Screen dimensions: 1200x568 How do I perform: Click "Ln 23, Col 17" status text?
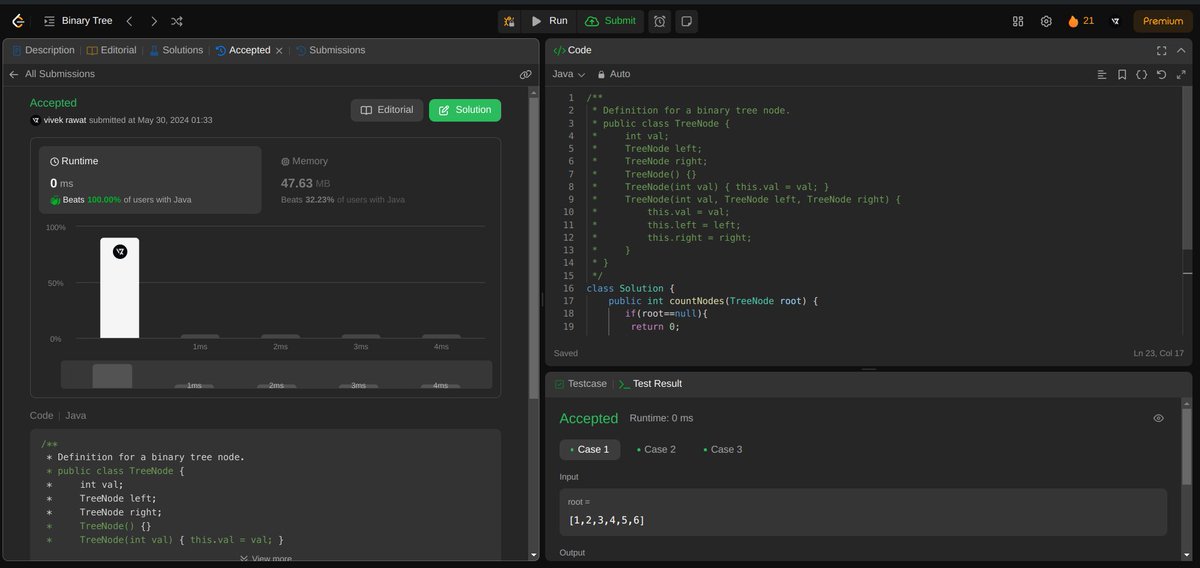pos(1159,353)
